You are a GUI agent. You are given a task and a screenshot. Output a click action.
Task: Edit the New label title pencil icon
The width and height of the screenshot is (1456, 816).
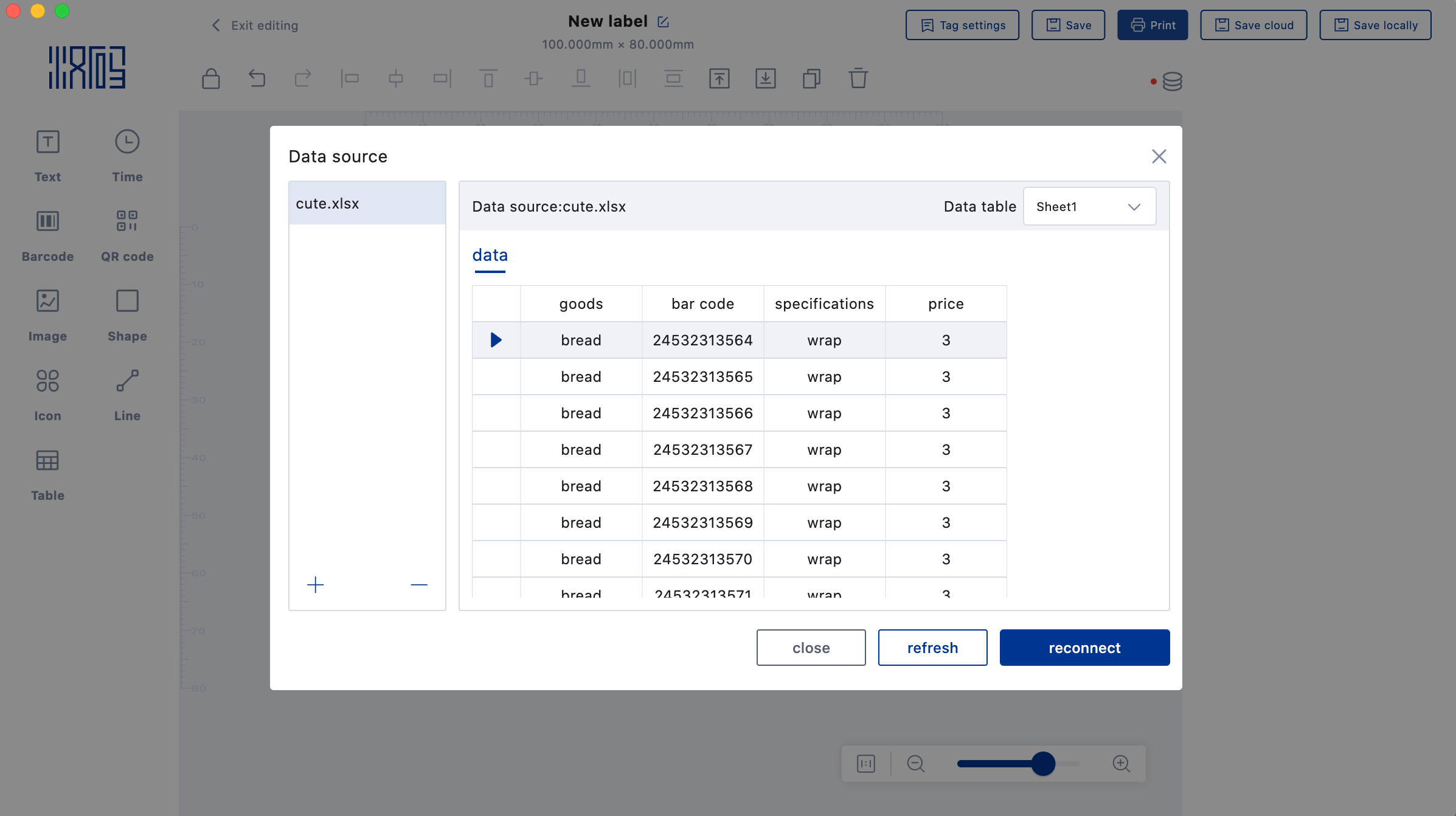pyautogui.click(x=664, y=22)
